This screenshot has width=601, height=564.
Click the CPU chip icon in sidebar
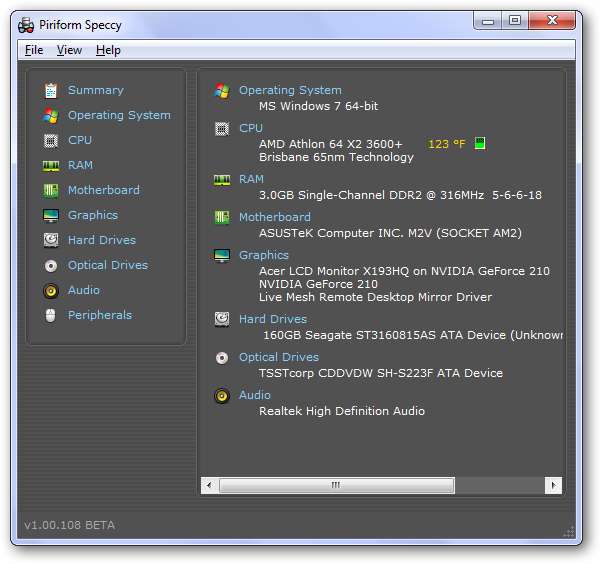(50, 140)
